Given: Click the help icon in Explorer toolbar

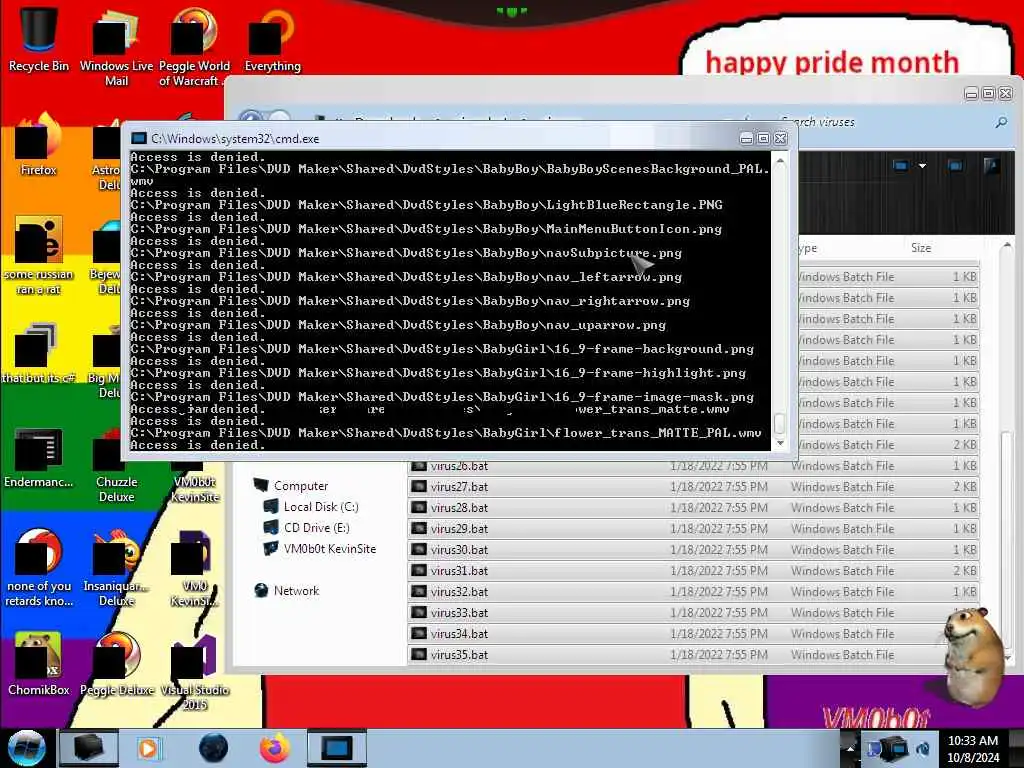Looking at the screenshot, I should coord(991,166).
